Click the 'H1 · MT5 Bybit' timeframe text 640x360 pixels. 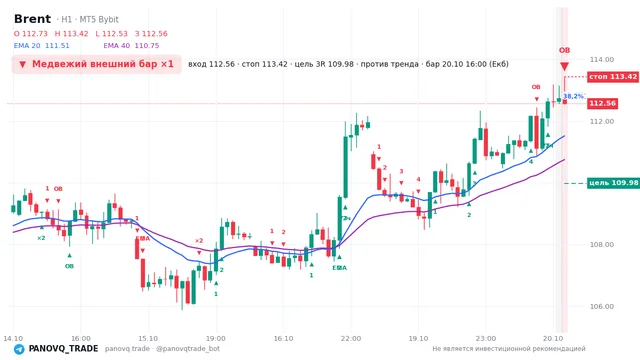click(x=89, y=20)
